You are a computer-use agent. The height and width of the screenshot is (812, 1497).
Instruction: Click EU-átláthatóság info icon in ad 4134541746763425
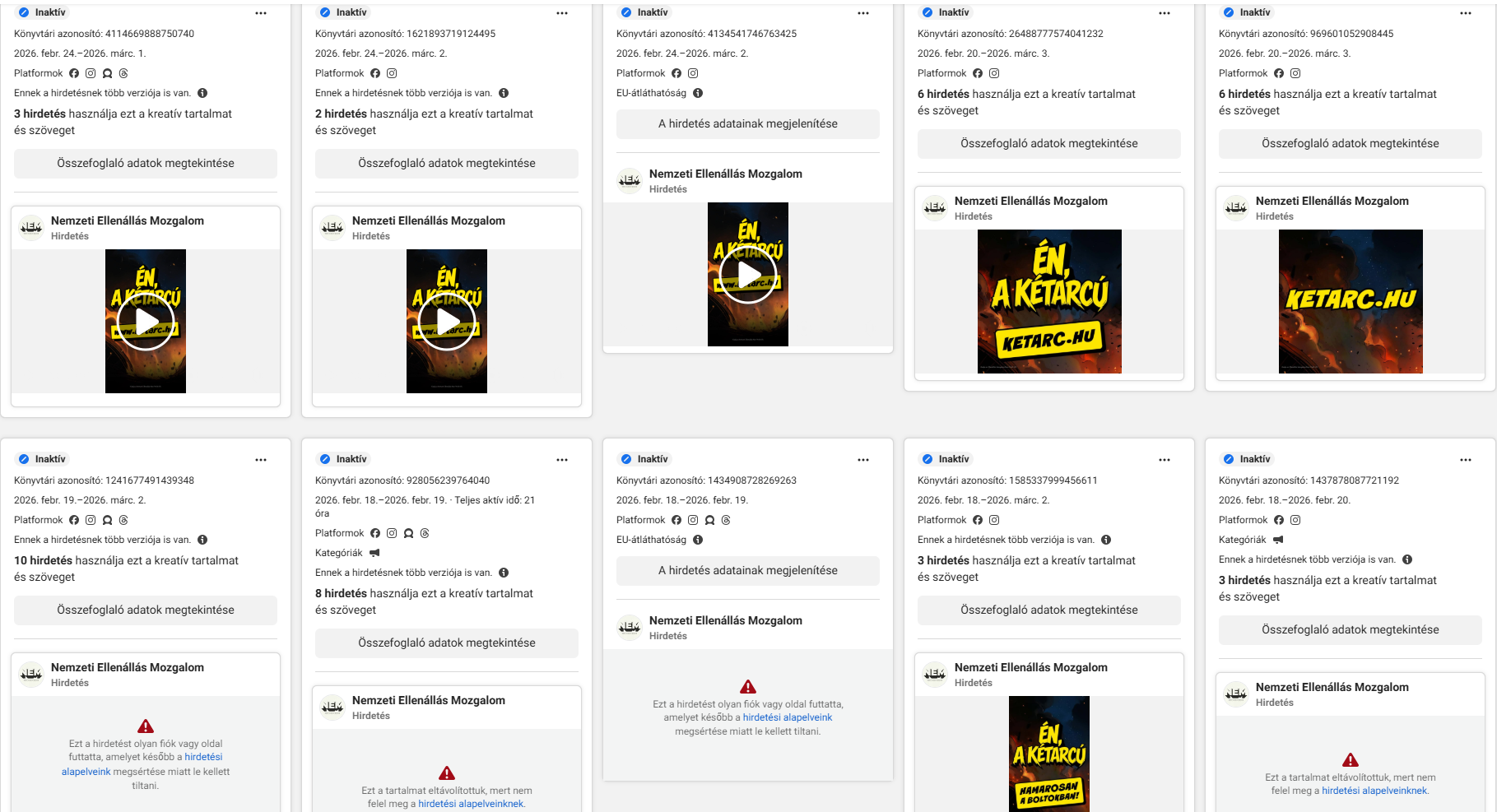(x=698, y=93)
